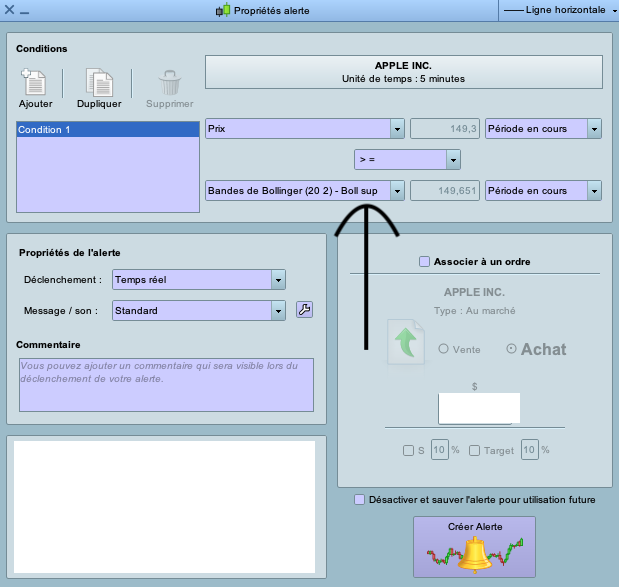Click the 149,3 price value field
Viewport: 619px width, 587px height.
[x=445, y=129]
